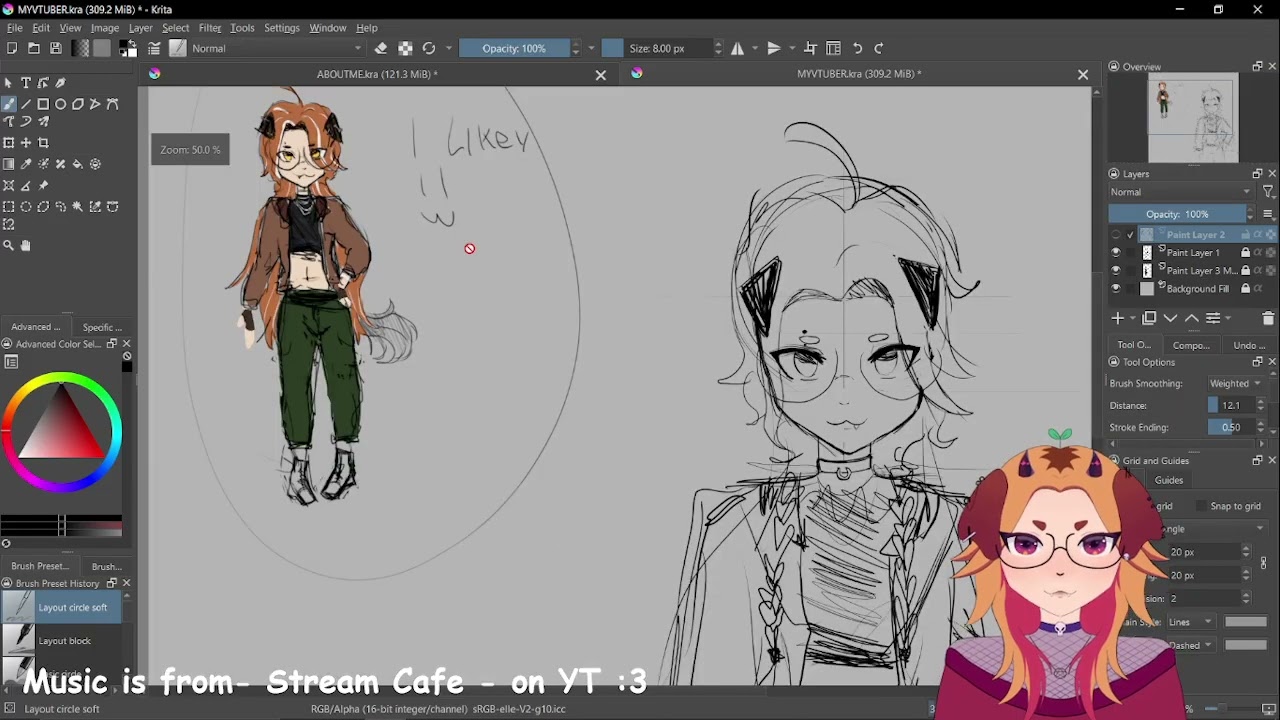This screenshot has height=720, width=1280.
Task: Save the document with floppy icon
Action: point(56,48)
